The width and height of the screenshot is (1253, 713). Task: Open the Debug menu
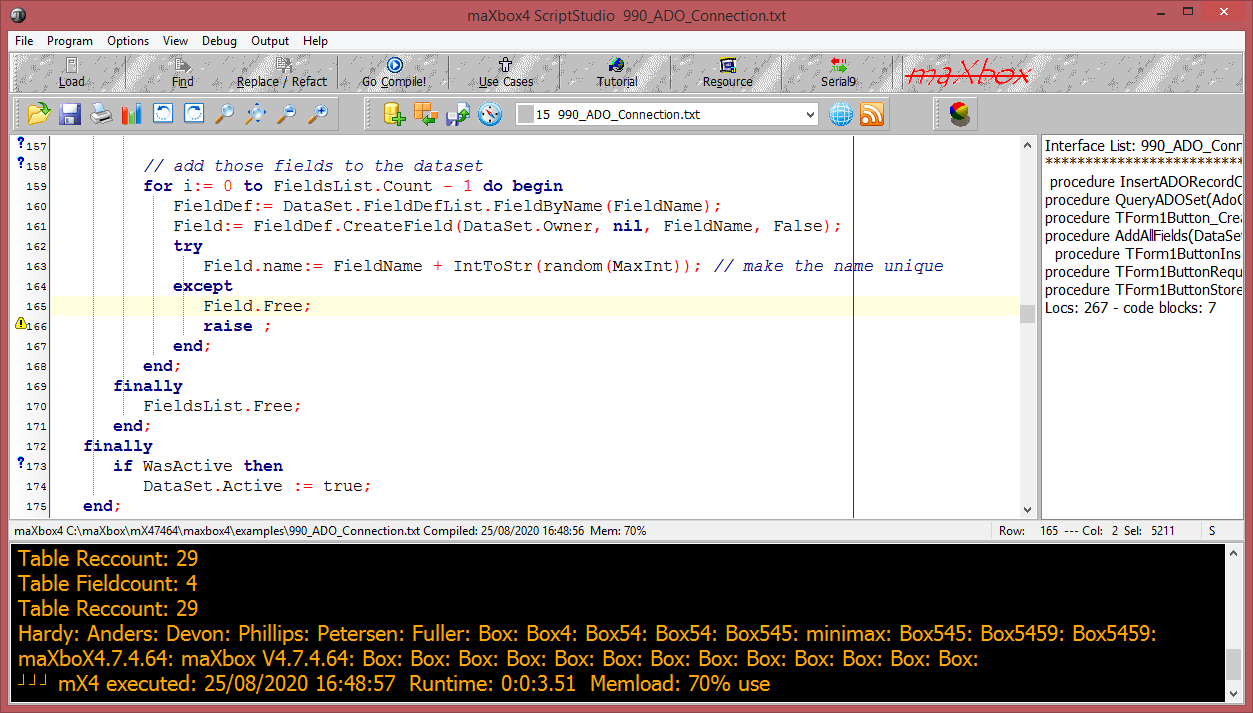click(x=219, y=41)
